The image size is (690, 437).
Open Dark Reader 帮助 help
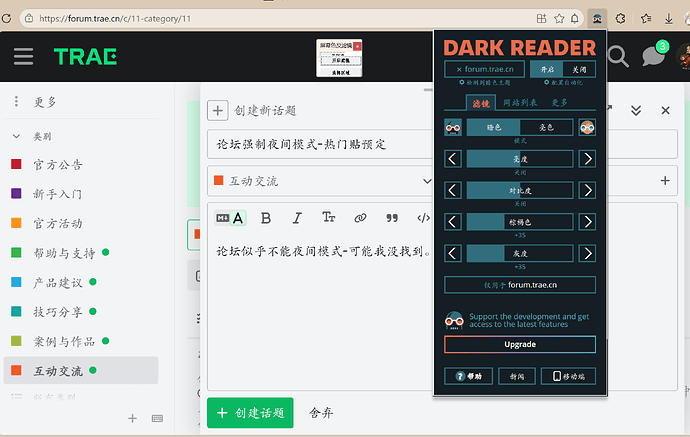point(468,376)
